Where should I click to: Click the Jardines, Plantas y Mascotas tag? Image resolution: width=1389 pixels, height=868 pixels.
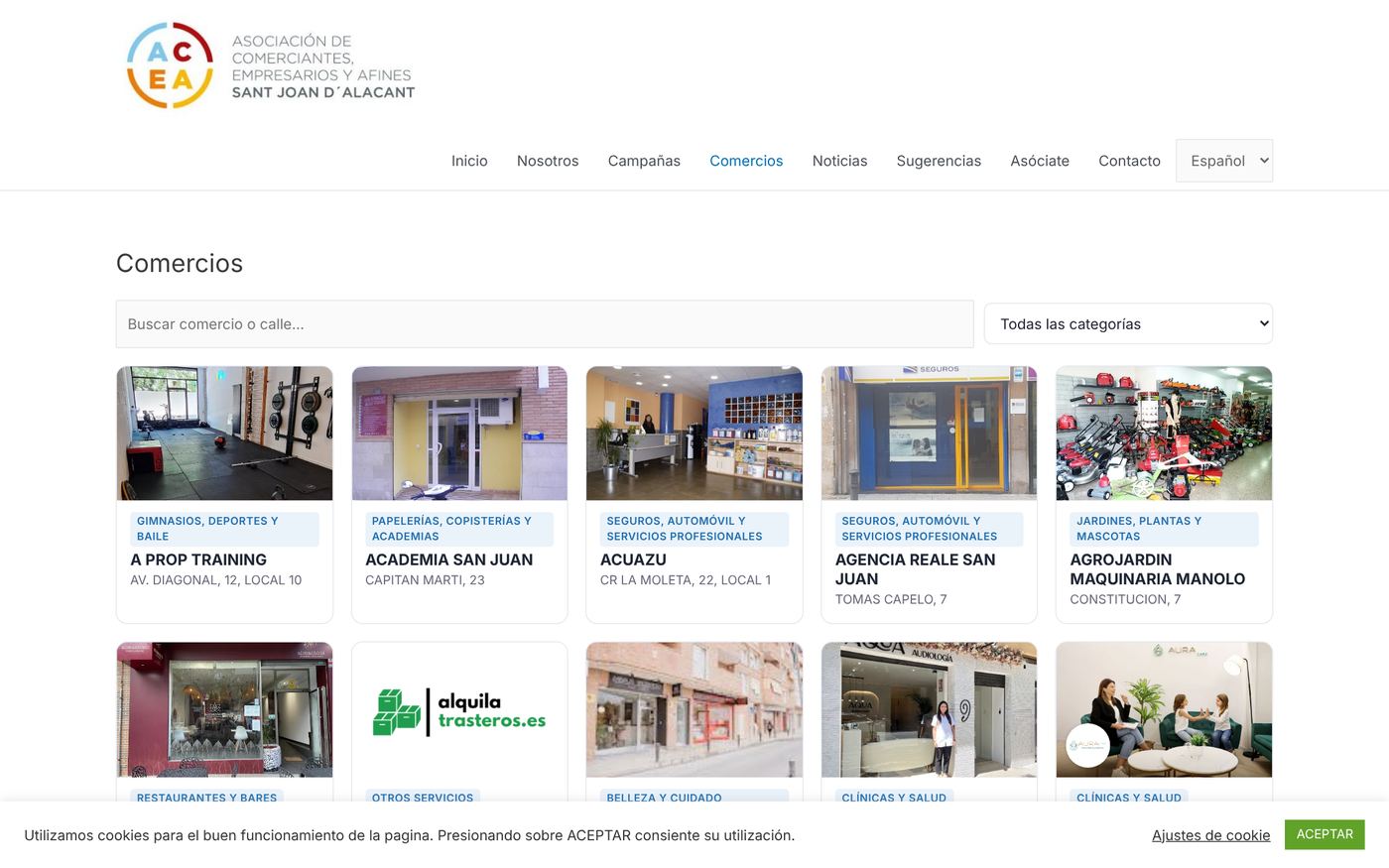point(1164,529)
